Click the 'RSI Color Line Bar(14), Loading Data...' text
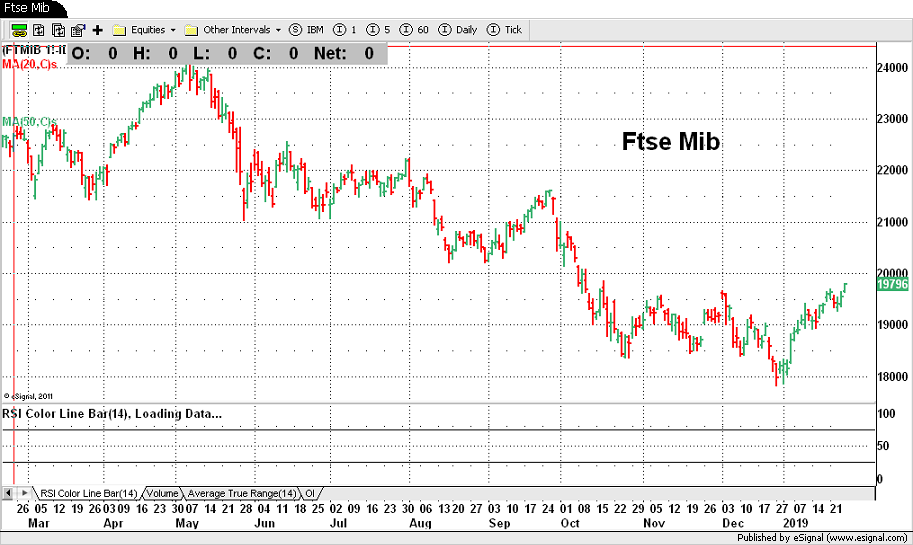This screenshot has height=545, width=913. (x=112, y=414)
